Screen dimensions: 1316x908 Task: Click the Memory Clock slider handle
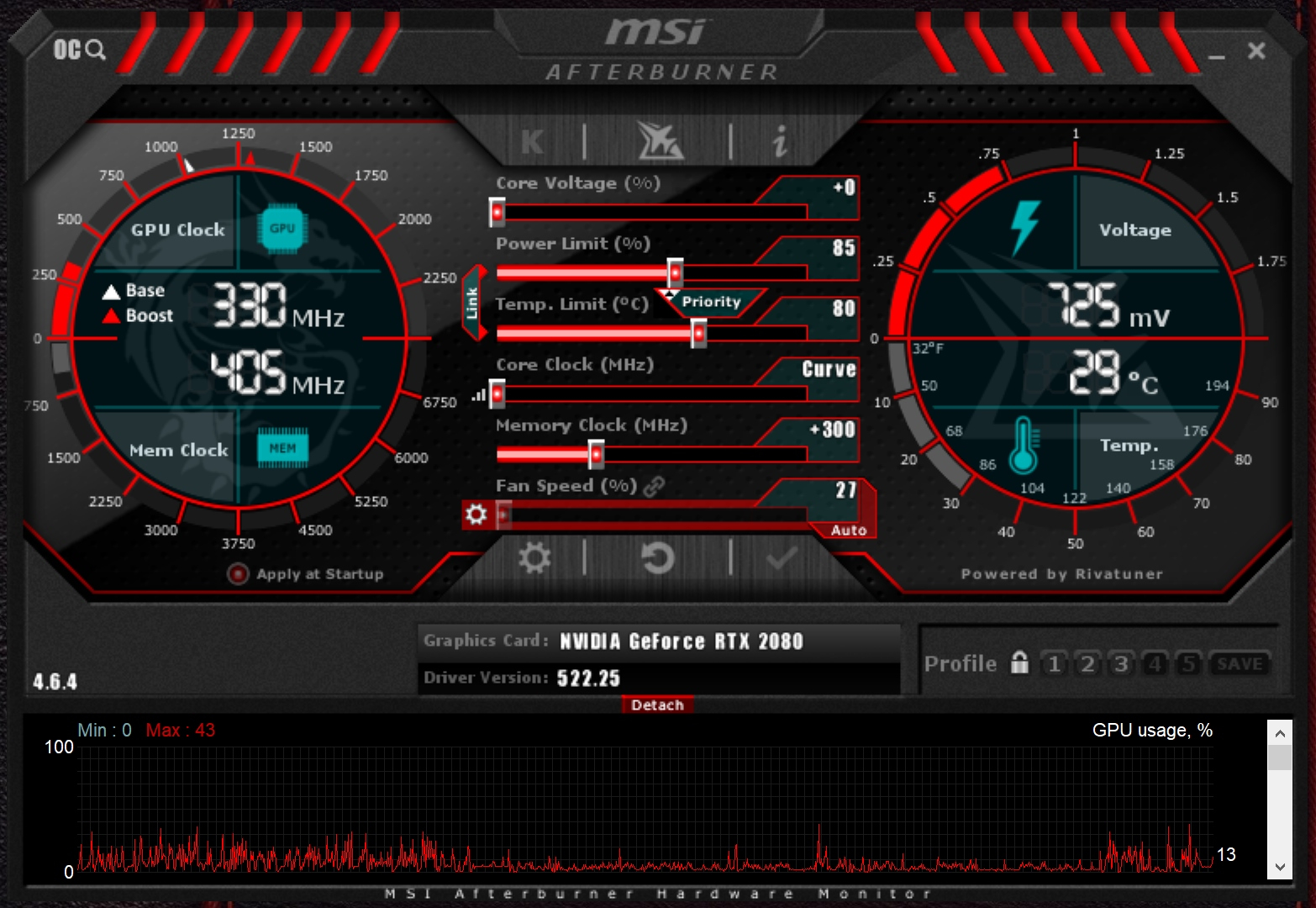tap(596, 455)
